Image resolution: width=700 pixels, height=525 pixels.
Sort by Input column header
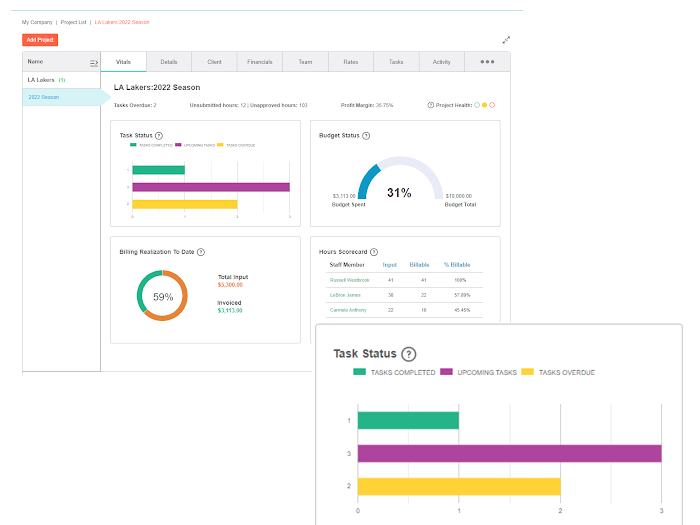coord(390,265)
